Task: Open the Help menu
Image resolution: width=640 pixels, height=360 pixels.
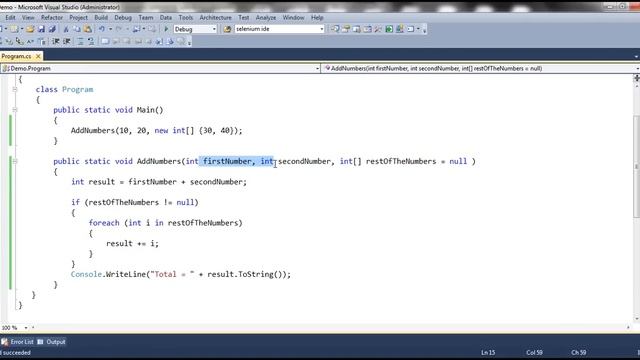Action: click(317, 18)
